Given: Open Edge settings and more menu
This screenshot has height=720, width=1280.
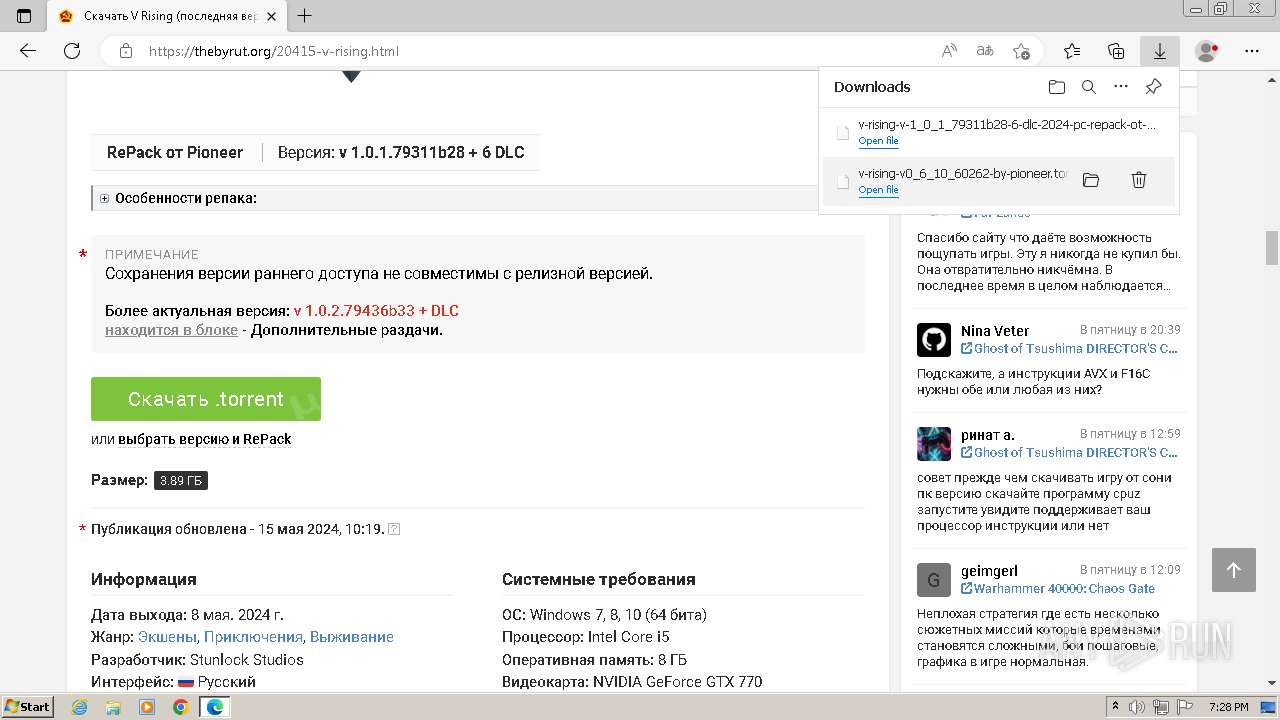Looking at the screenshot, I should pyautogui.click(x=1252, y=51).
